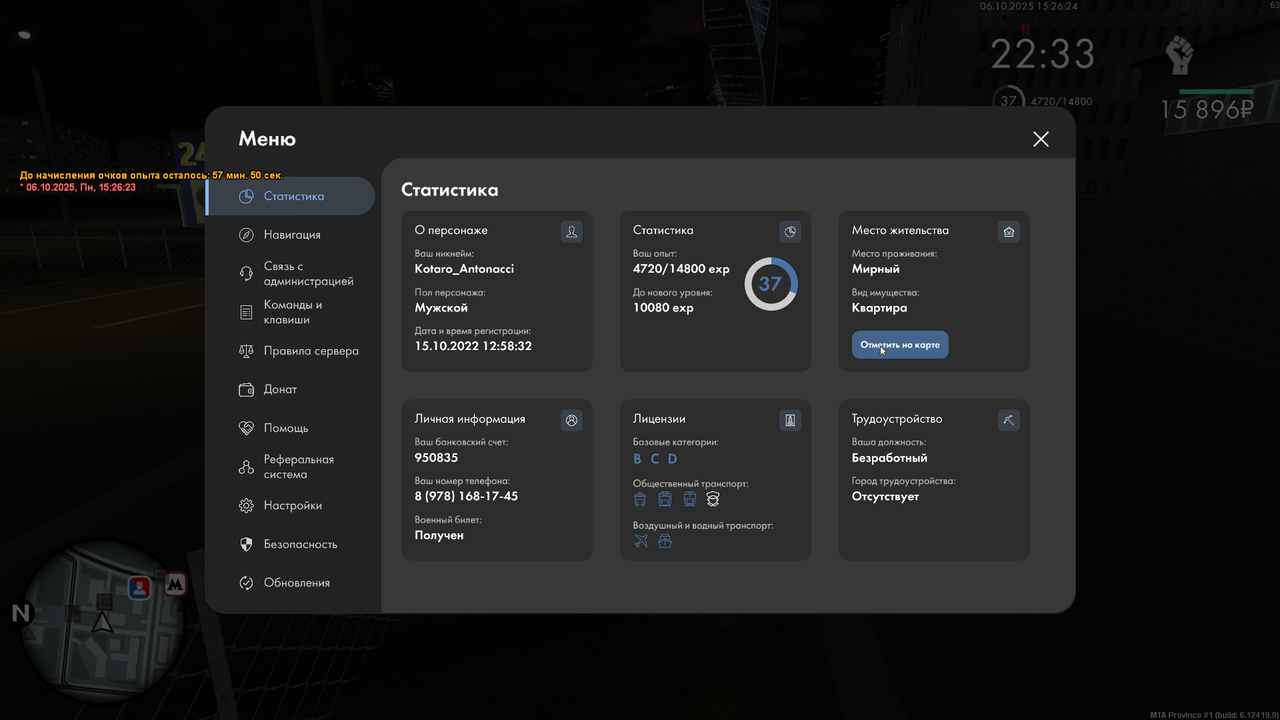This screenshot has height=720, width=1280.
Task: Open Связь с администрацией section
Action: click(x=291, y=274)
